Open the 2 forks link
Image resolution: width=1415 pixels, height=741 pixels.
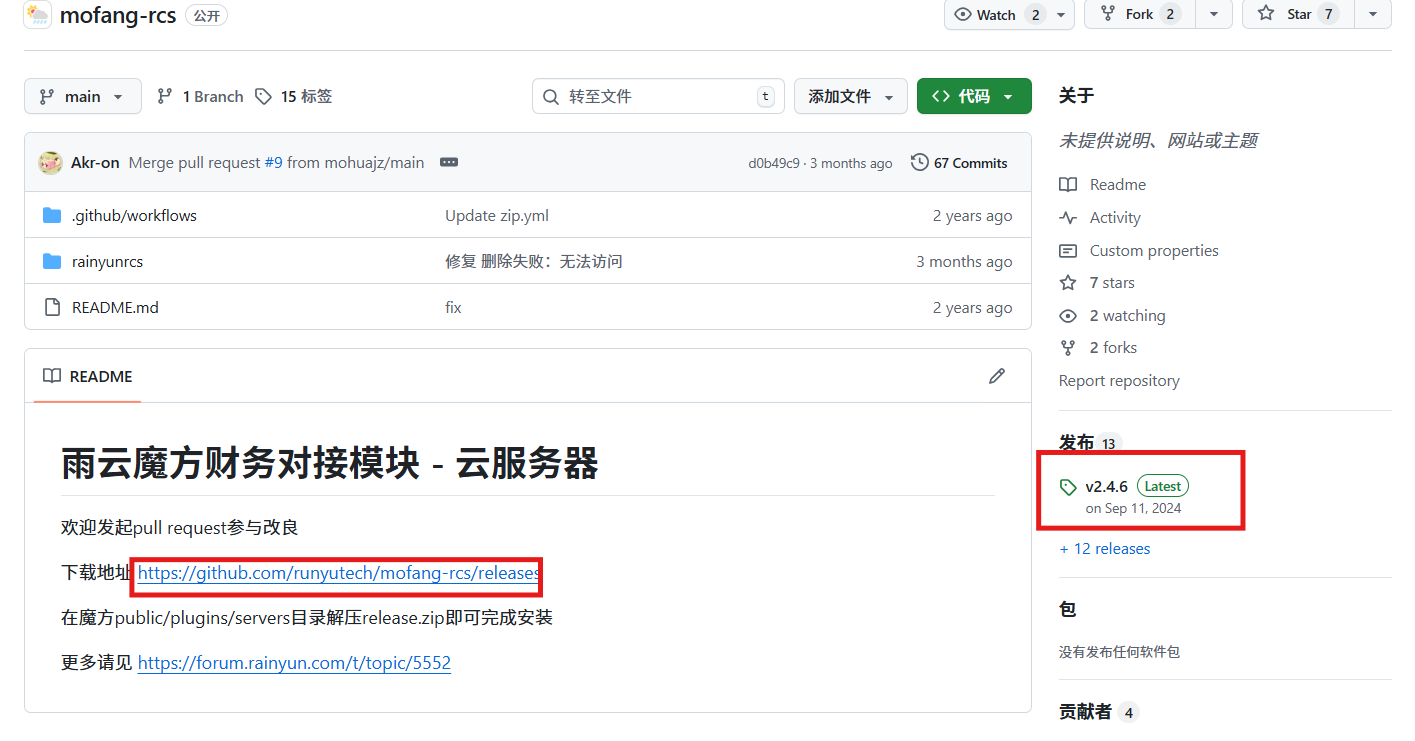1098,347
